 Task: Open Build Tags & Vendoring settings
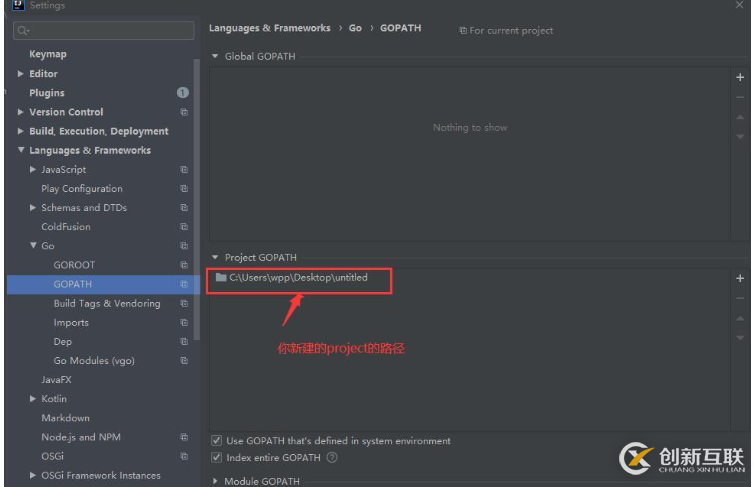pos(107,303)
